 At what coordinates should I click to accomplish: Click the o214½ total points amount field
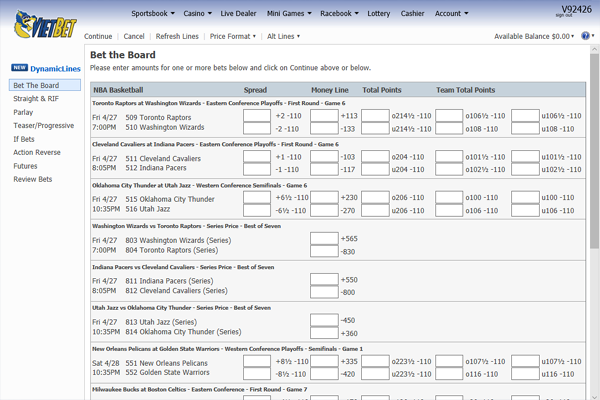tap(375, 116)
